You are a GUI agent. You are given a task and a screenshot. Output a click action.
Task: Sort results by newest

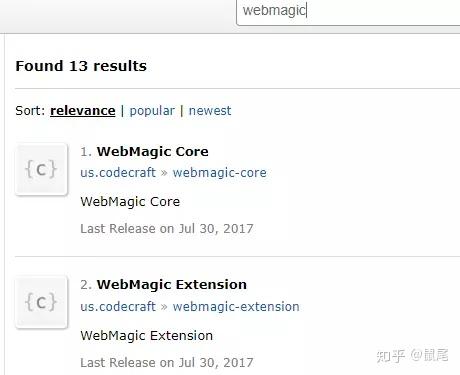coord(210,111)
